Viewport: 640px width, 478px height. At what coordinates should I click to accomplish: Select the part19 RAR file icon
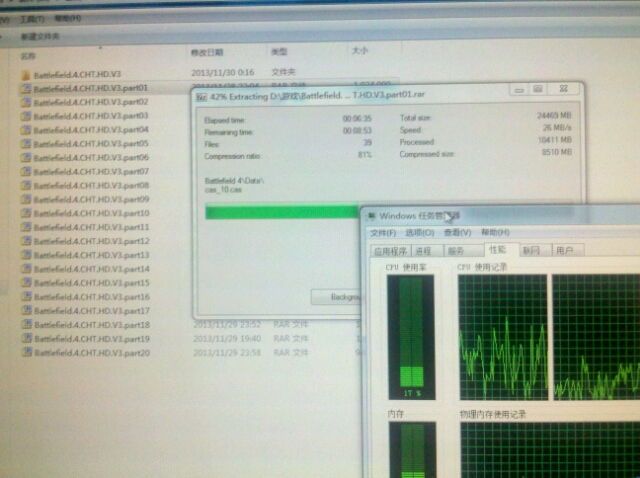pyautogui.click(x=27, y=338)
